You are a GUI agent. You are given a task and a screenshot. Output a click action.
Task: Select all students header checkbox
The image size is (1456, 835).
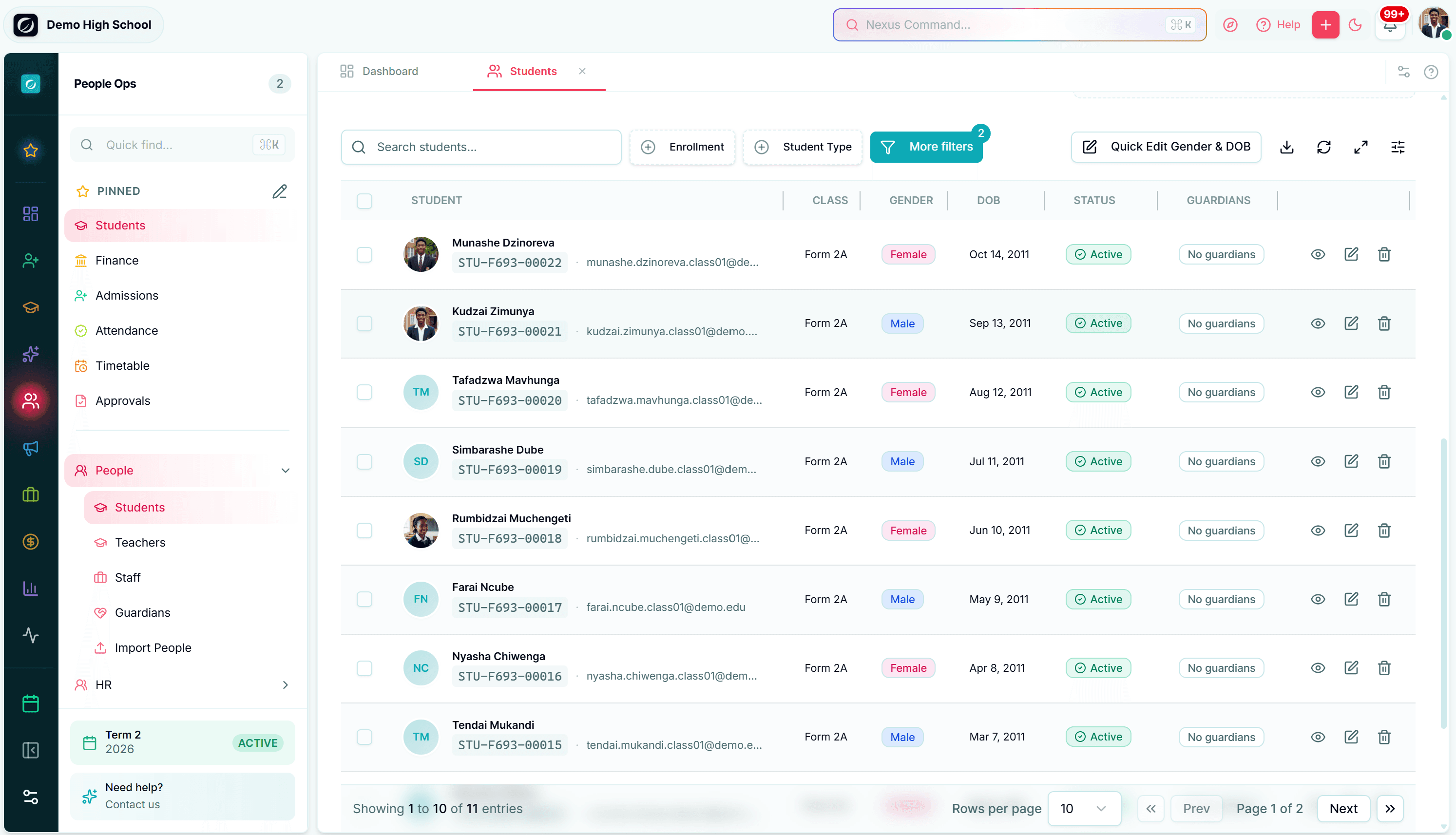[x=364, y=201]
